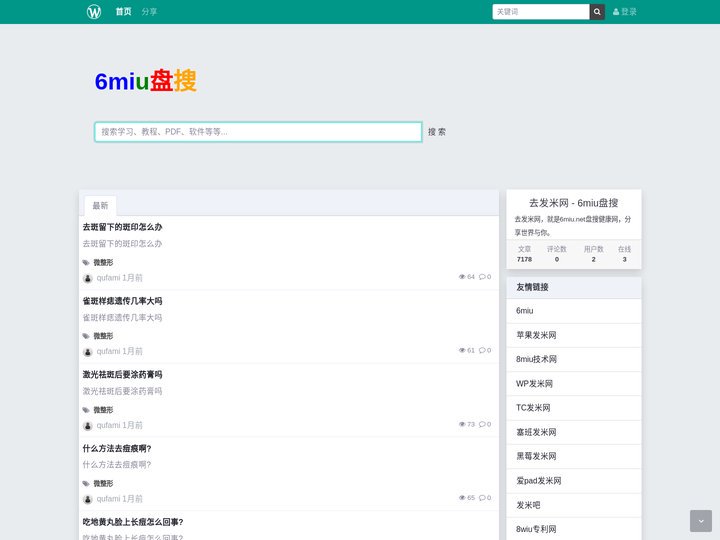Click comment bubble icon in 什么方法去痘痕啊? post
The image size is (720, 540).
point(482,497)
